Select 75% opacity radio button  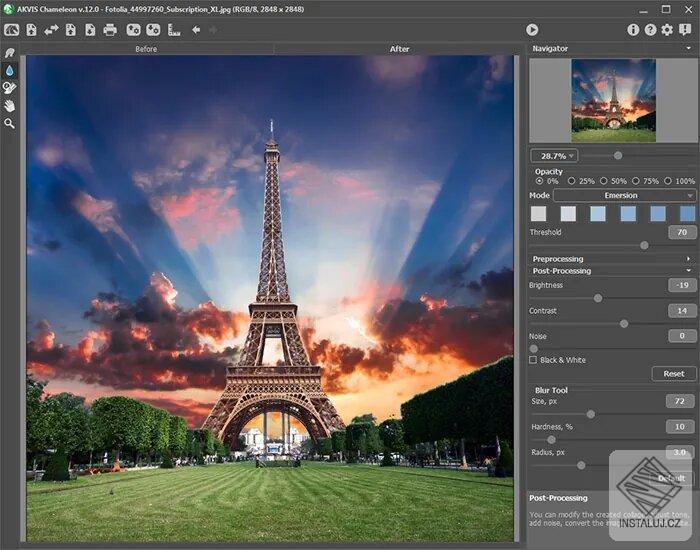[635, 181]
